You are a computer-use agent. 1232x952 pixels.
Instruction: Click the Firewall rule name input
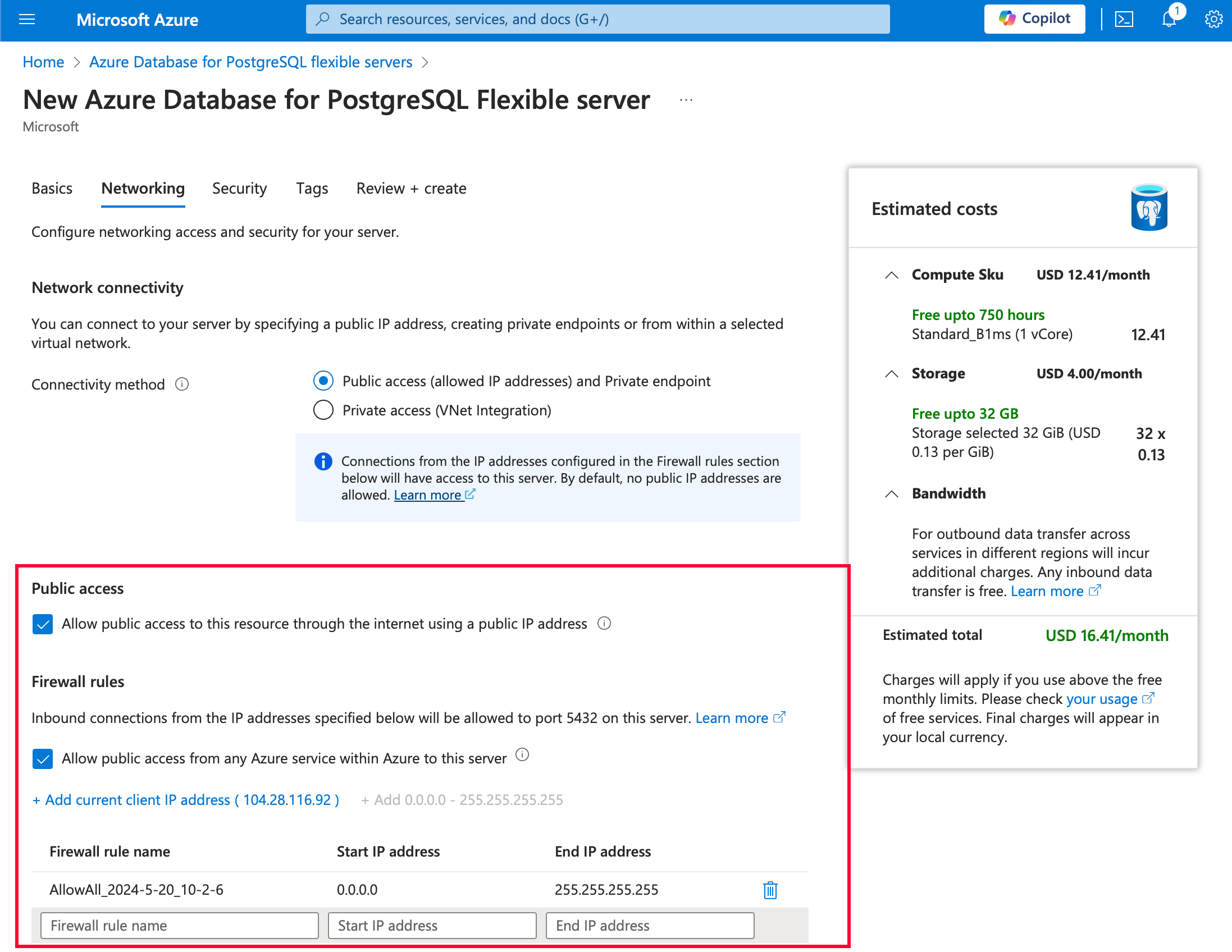pos(179,926)
